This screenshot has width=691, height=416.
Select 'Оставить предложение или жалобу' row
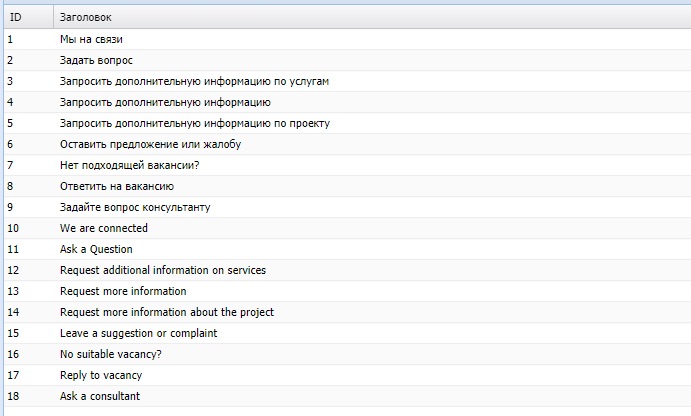click(x=150, y=144)
